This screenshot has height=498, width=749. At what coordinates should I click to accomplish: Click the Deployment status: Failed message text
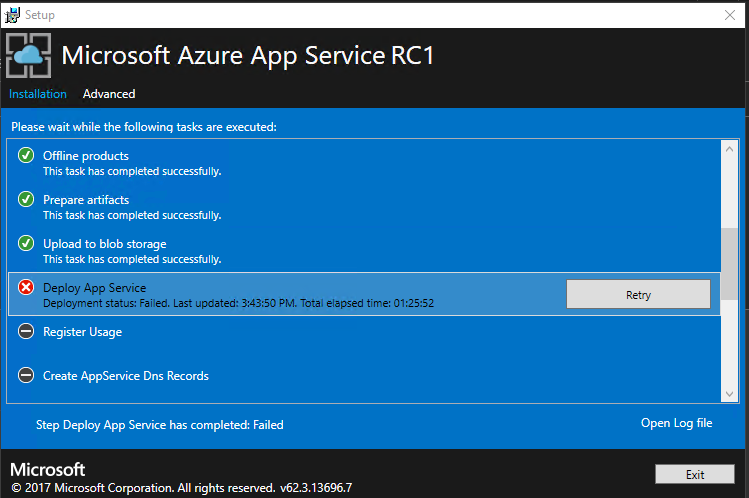238,303
